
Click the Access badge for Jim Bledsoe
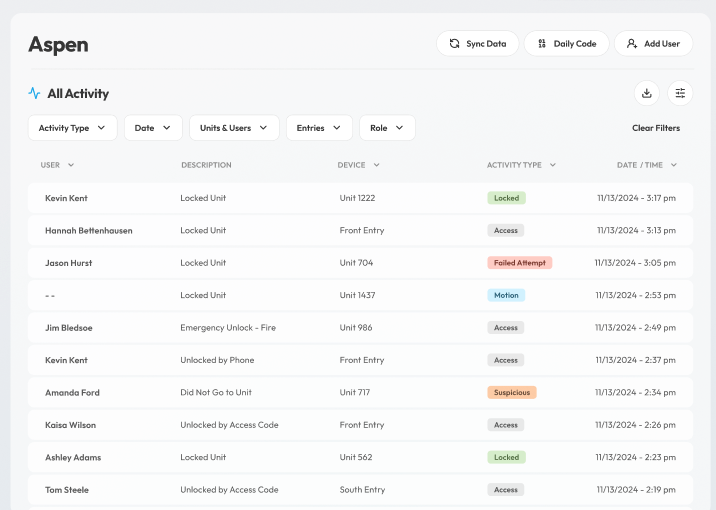point(505,327)
